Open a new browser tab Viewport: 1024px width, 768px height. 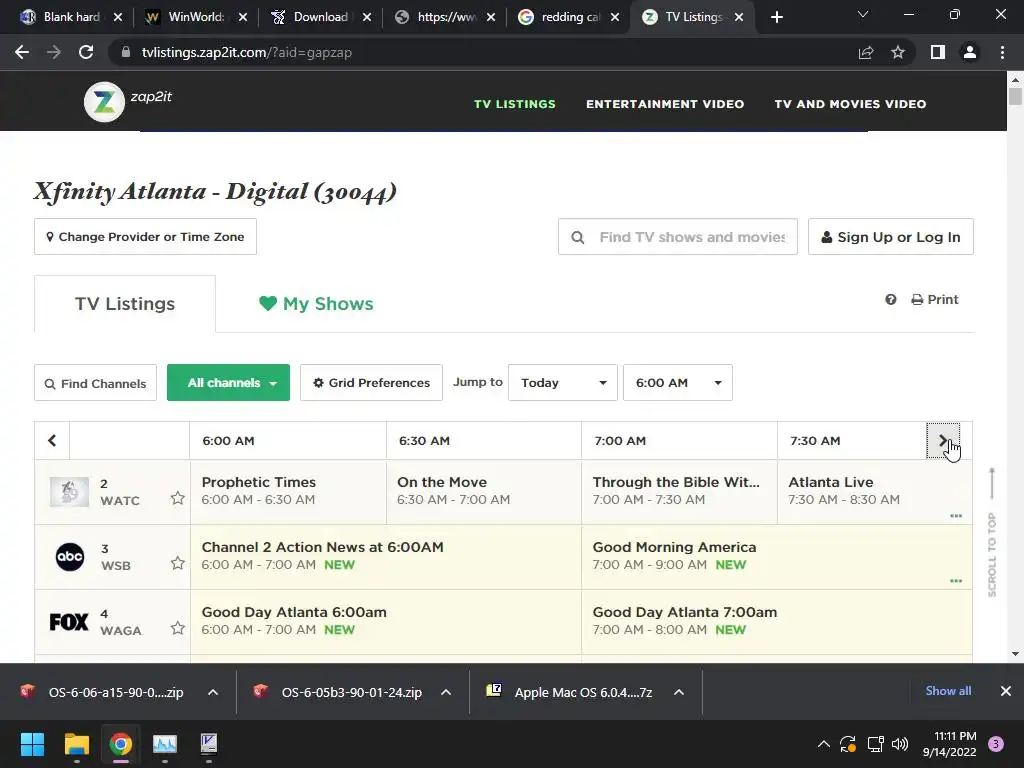click(776, 17)
